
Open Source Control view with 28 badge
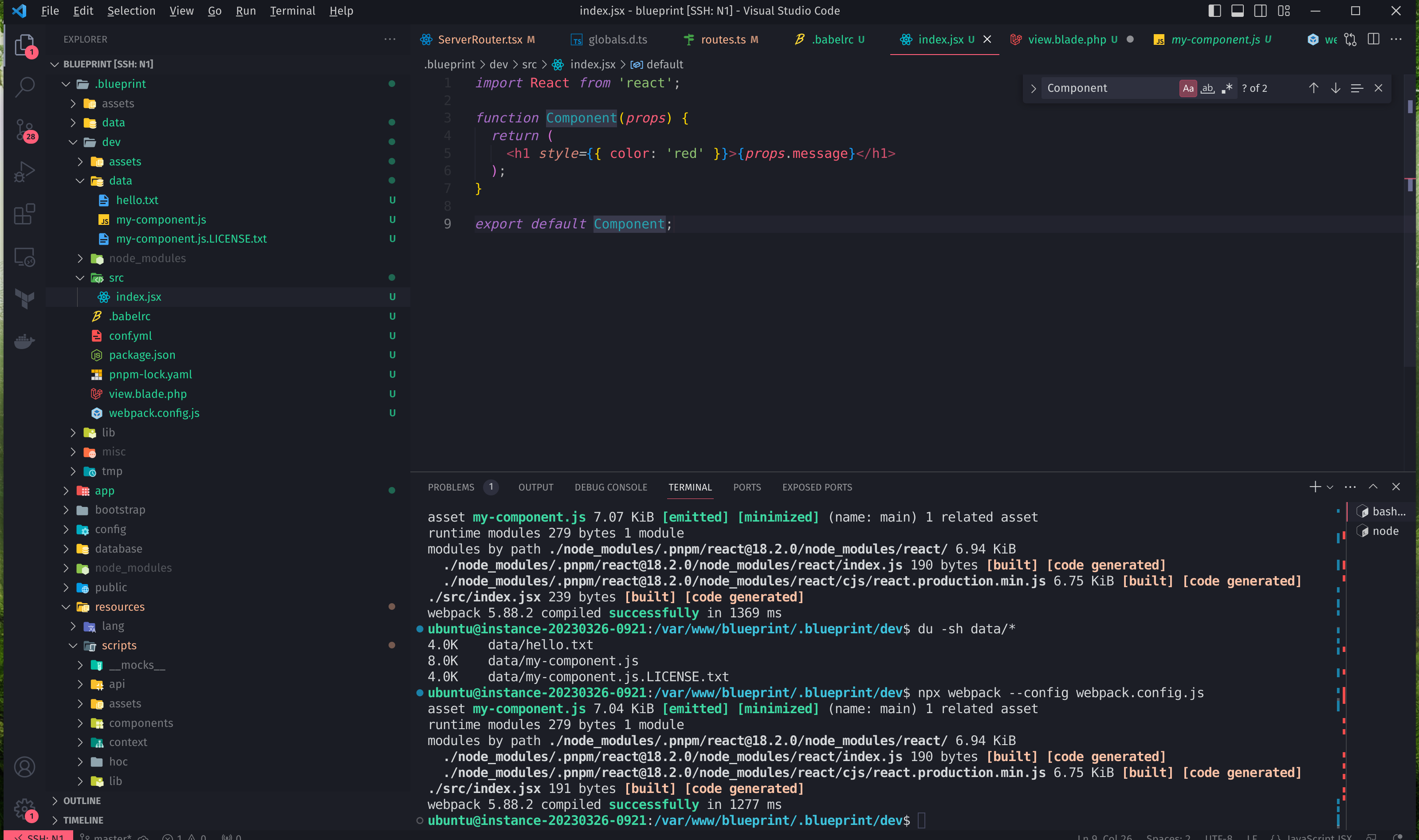[x=24, y=130]
